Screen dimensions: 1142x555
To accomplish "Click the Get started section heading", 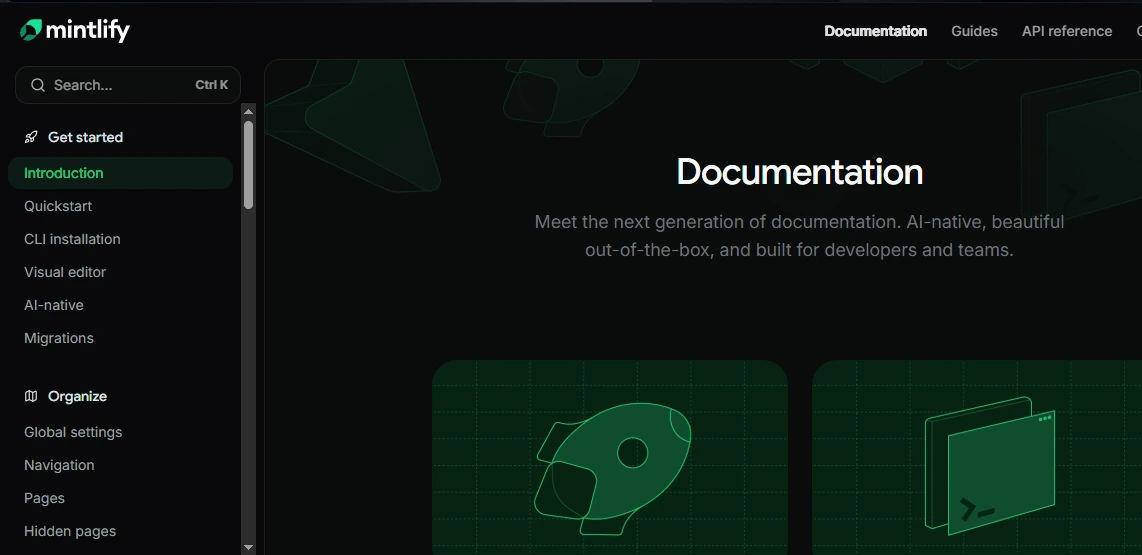I will pos(85,137).
